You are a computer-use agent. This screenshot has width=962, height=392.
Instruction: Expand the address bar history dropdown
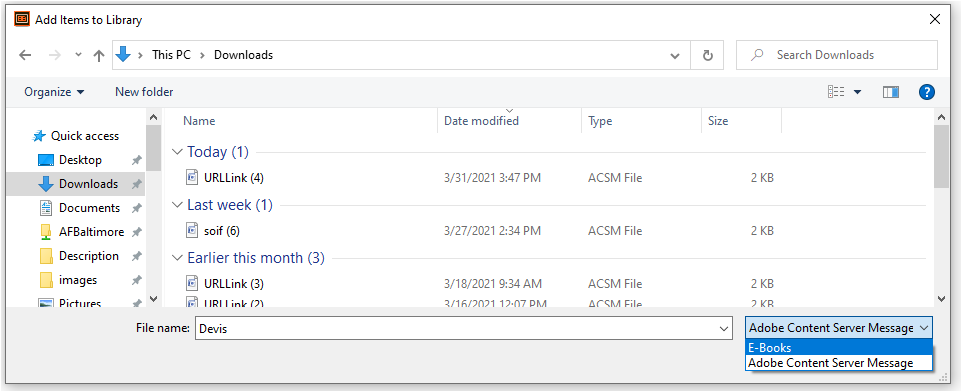click(675, 55)
